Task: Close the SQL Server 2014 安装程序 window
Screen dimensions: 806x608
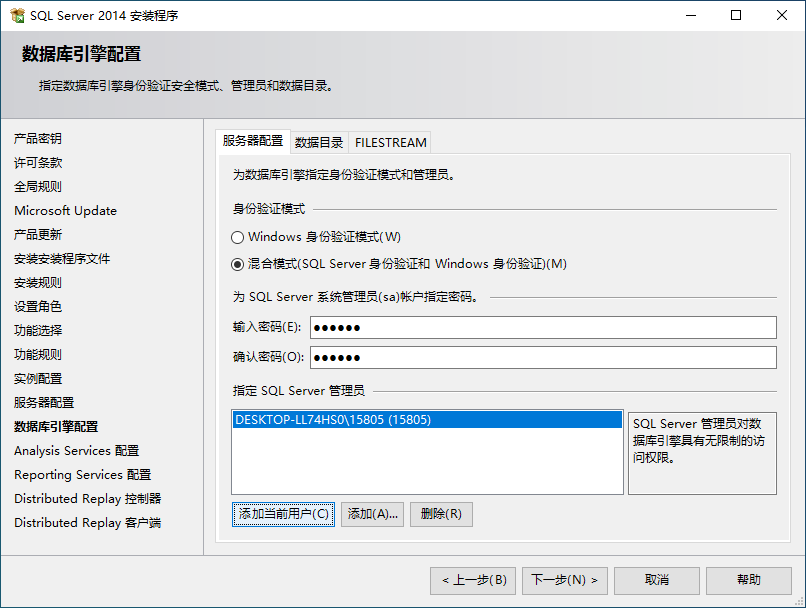Action: pyautogui.click(x=782, y=15)
